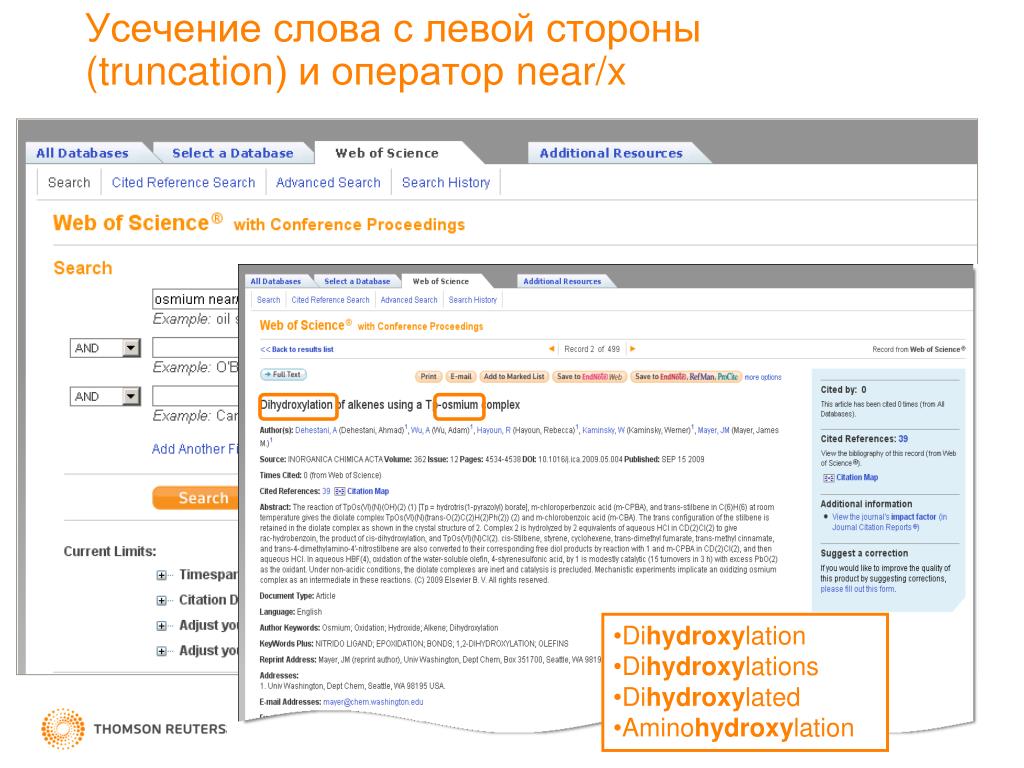Open author link 'Kaminsky, W'
This screenshot has width=1024, height=768.
click(603, 430)
